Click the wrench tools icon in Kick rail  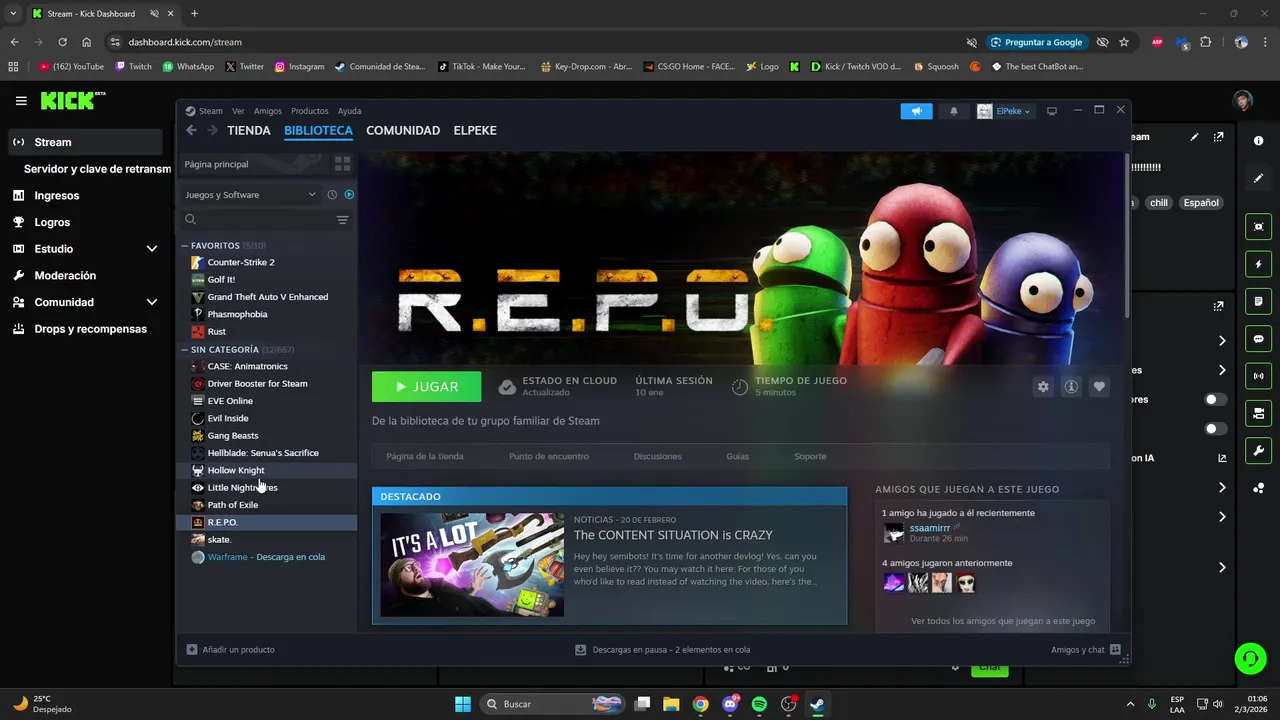1258,450
